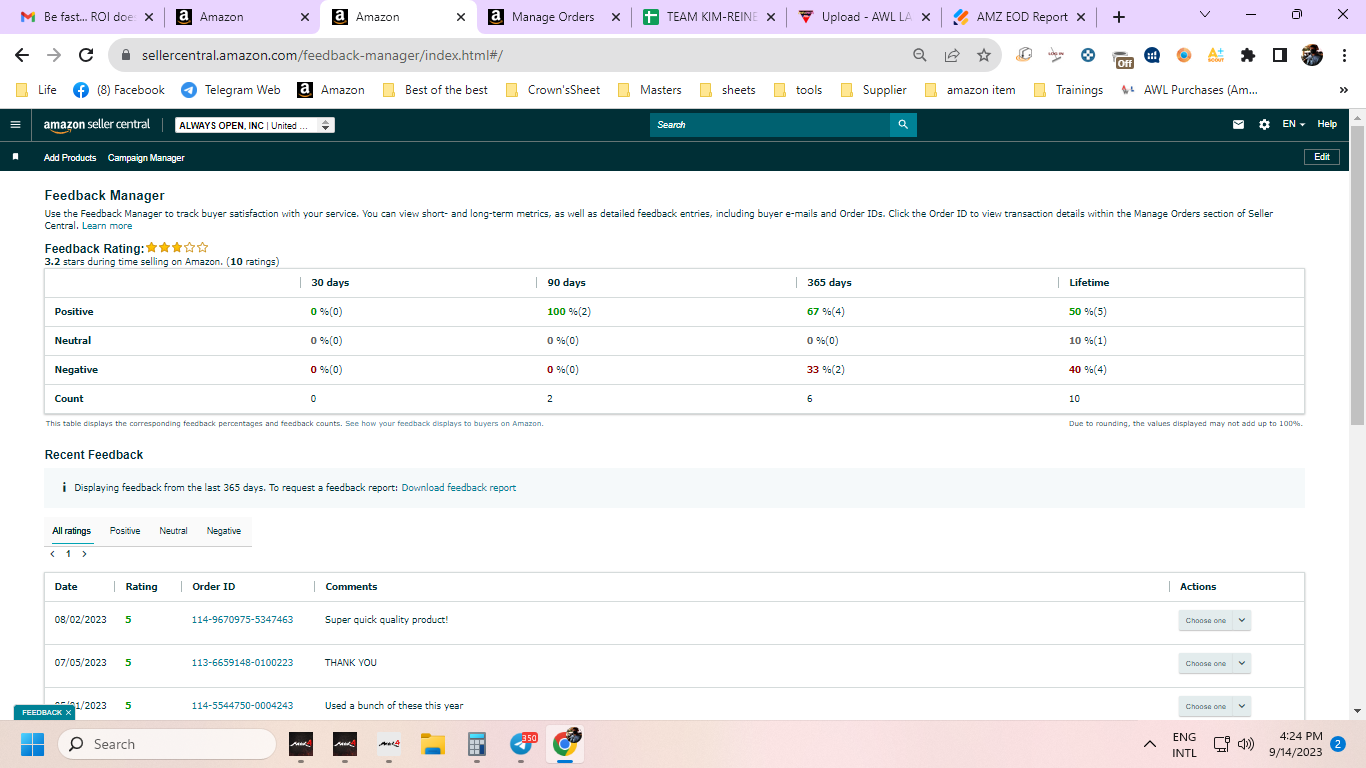Screen dimensions: 1366x768
Task: Open the Chrome three-dot menu
Action: tap(1344, 55)
